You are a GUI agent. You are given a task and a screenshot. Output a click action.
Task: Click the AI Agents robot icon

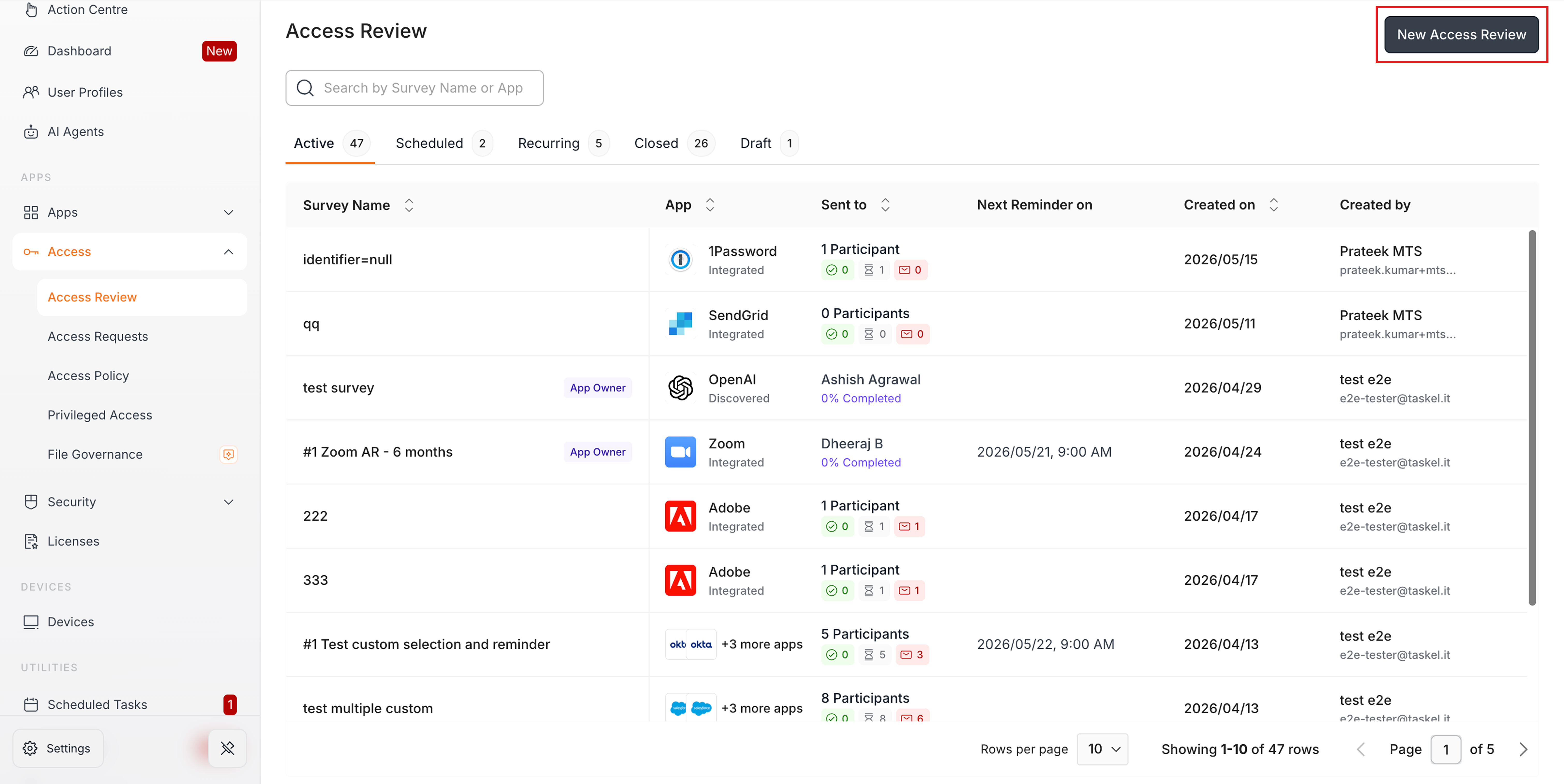pyautogui.click(x=31, y=132)
